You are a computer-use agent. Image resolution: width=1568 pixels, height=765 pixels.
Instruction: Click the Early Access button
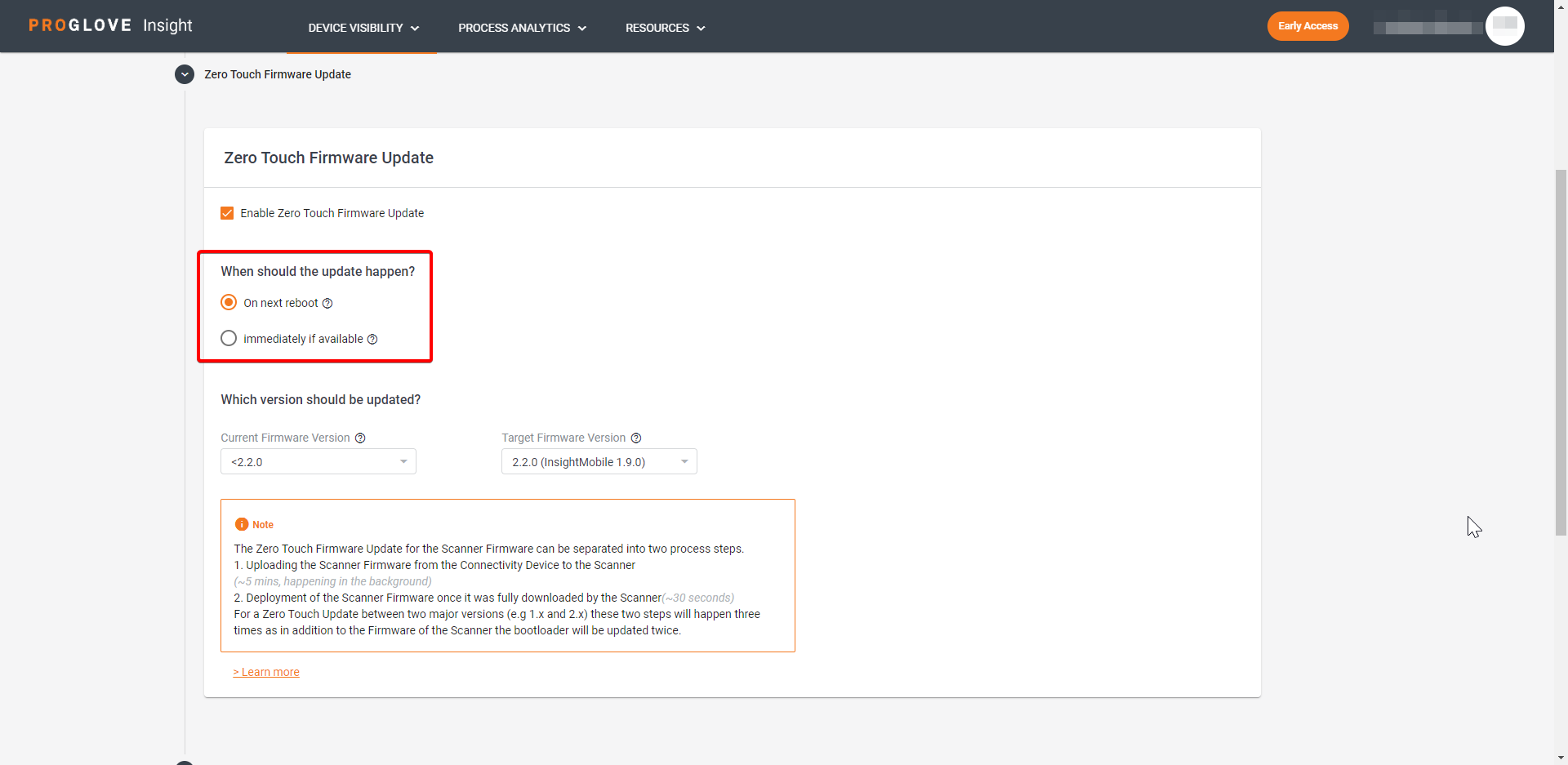1307,26
